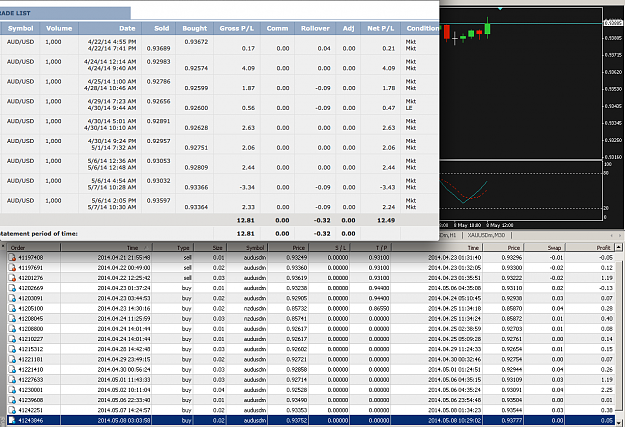Click the icon of order 41197408

coord(12,258)
